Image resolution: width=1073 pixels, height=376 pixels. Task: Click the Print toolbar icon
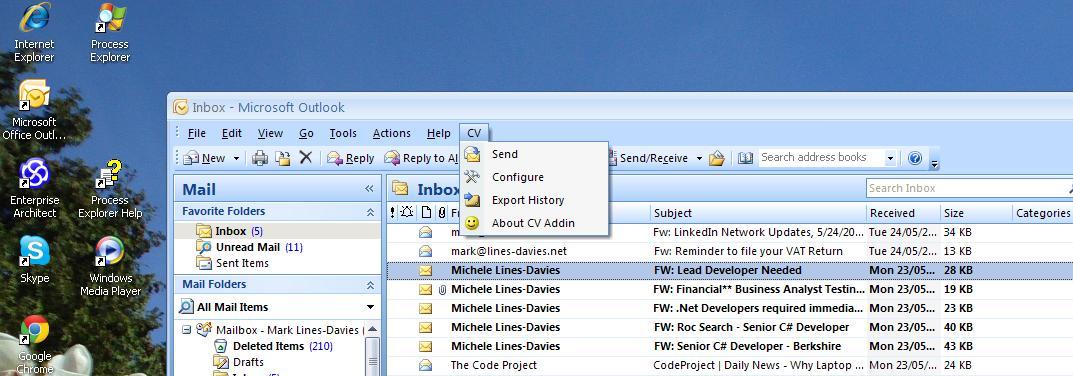tap(260, 158)
